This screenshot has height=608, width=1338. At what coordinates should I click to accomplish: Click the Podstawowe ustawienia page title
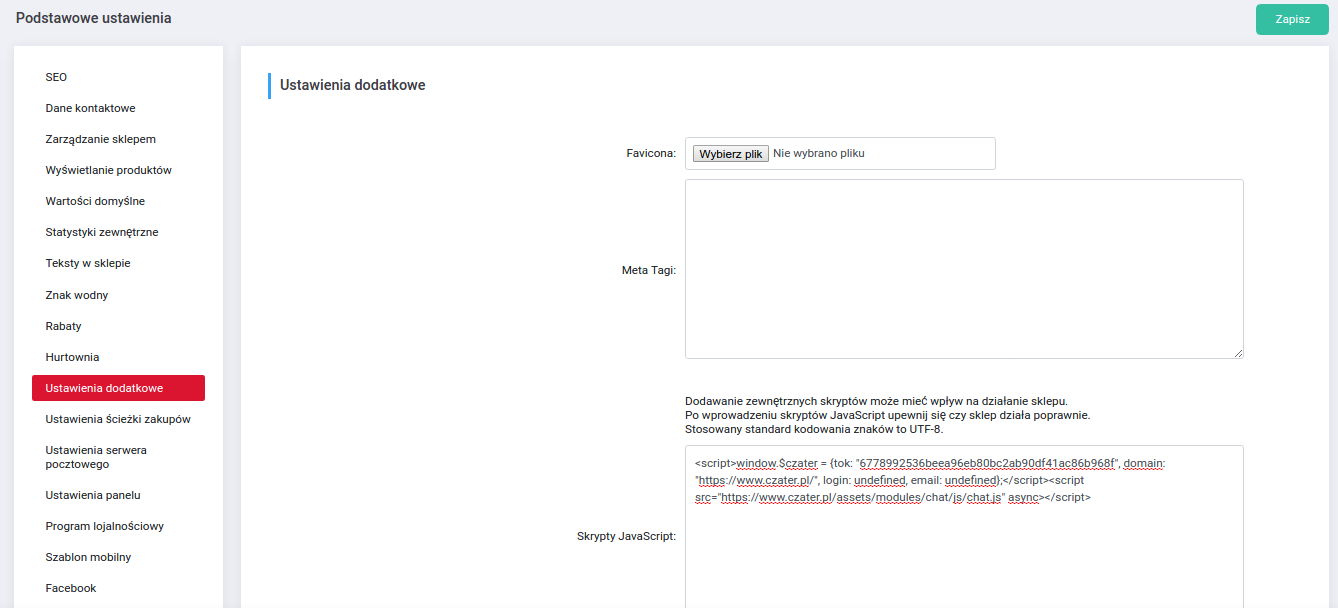pyautogui.click(x=94, y=18)
